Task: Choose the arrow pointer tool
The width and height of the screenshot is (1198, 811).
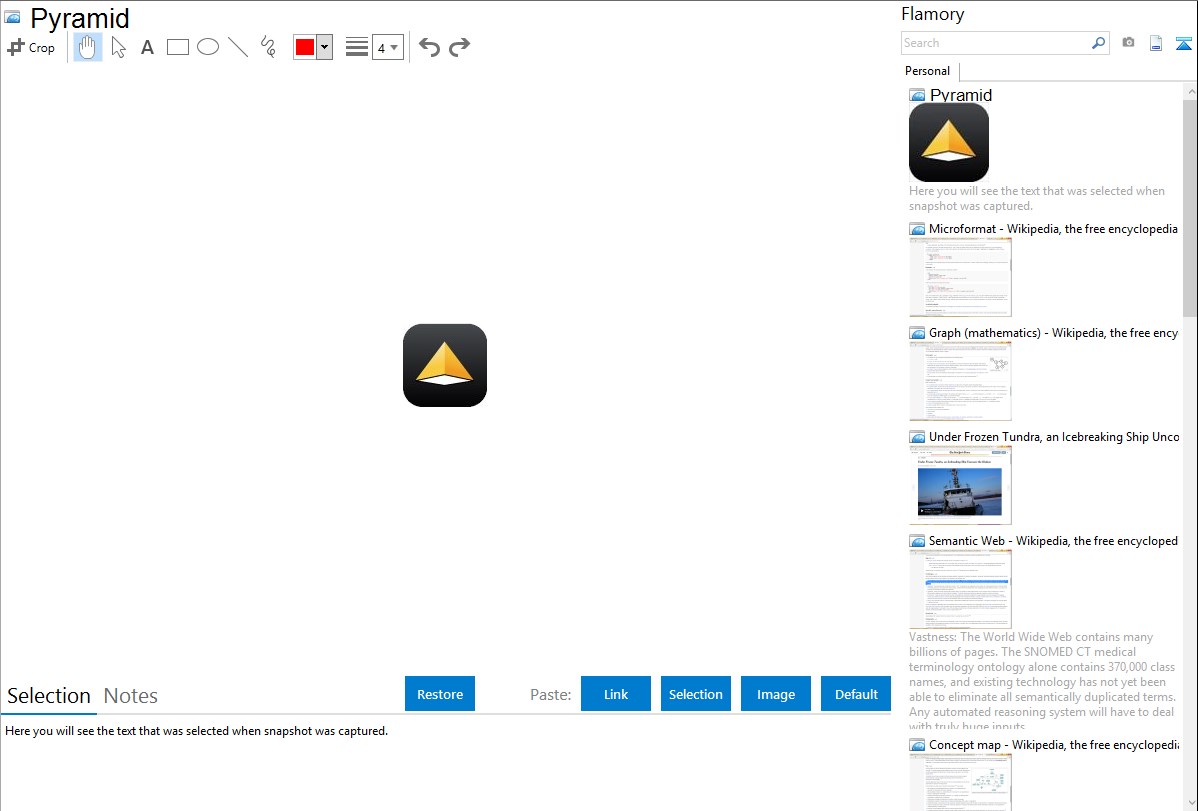Action: (x=118, y=47)
